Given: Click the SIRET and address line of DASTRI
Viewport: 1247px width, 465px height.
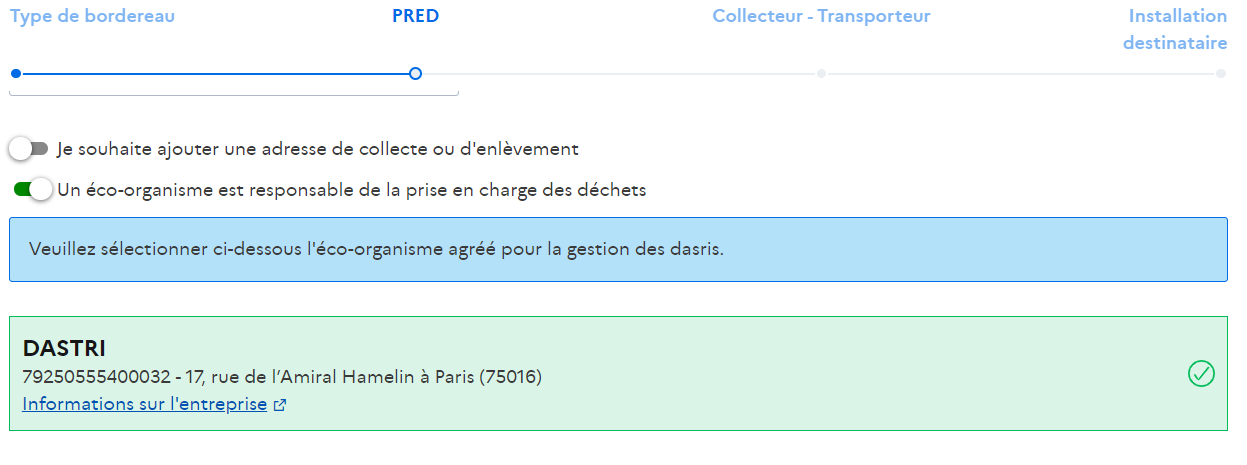Looking at the screenshot, I should coord(282,377).
